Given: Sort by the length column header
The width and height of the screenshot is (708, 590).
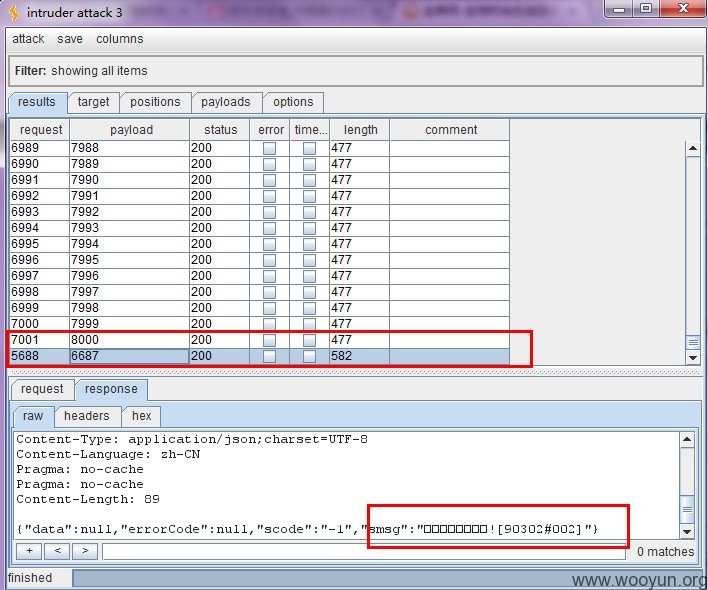Looking at the screenshot, I should click(x=359, y=130).
